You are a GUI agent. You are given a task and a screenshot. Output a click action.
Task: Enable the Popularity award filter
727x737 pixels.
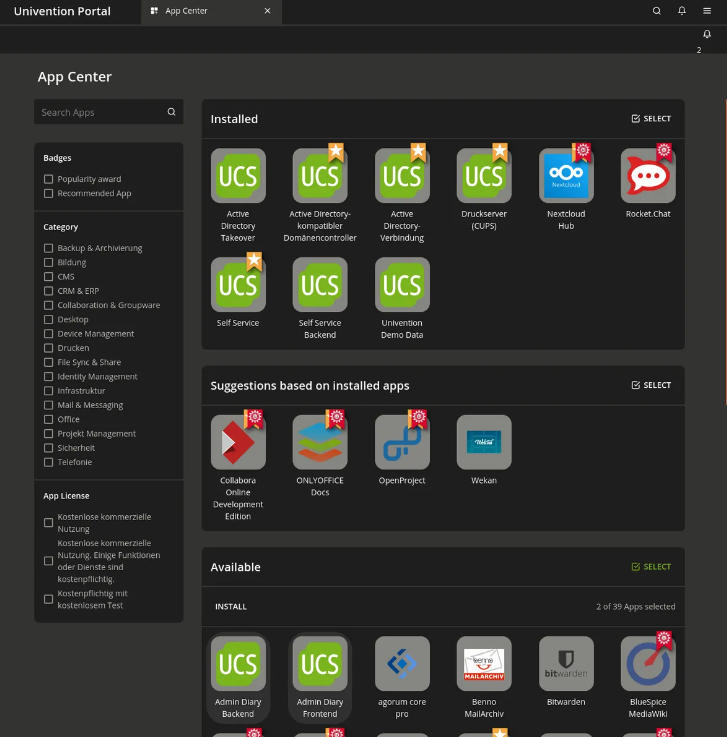(x=48, y=179)
